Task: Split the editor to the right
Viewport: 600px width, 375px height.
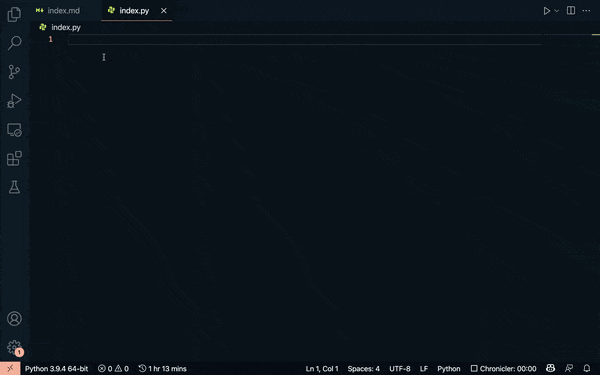Action: (571, 10)
